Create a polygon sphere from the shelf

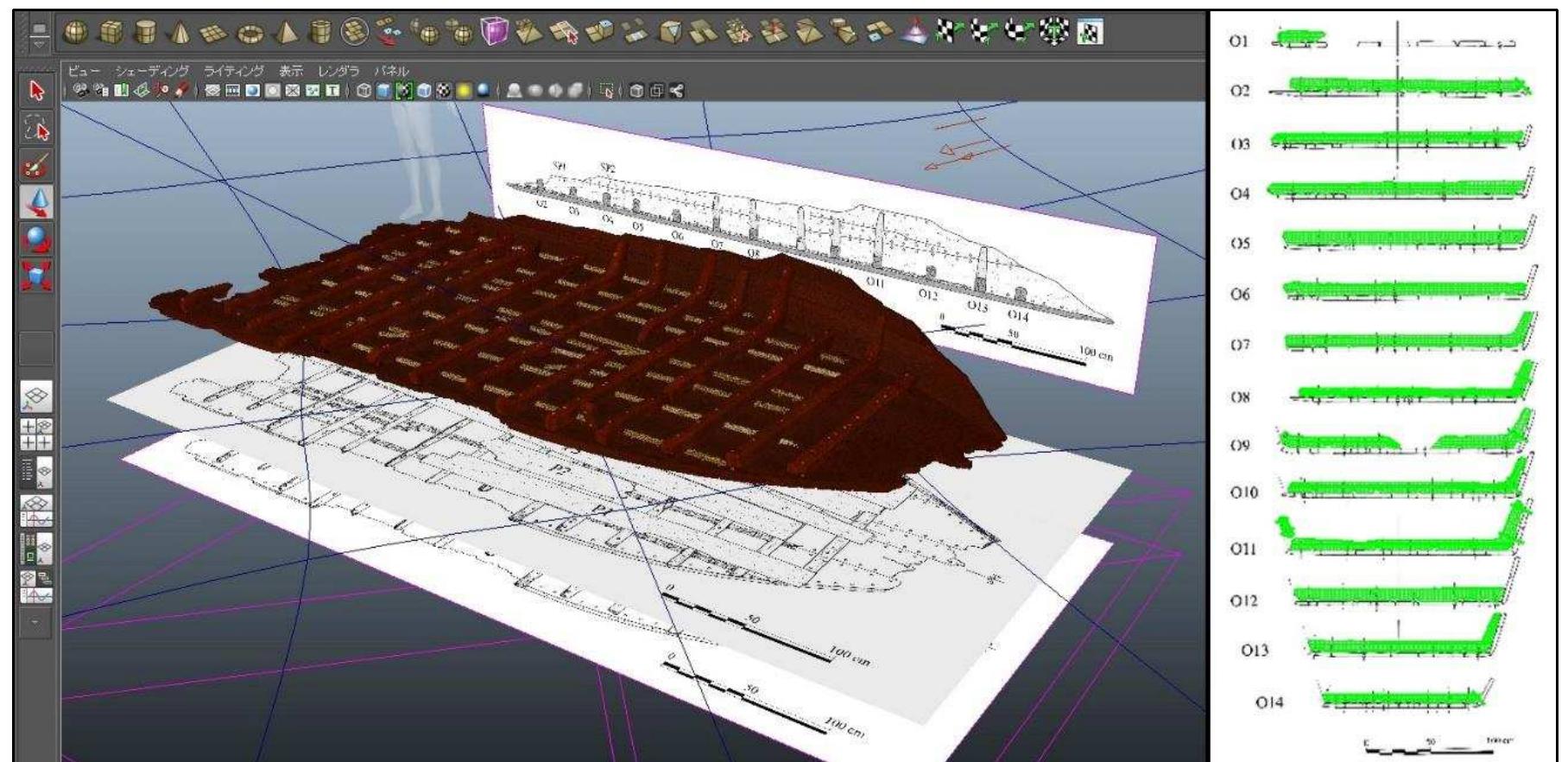click(78, 33)
